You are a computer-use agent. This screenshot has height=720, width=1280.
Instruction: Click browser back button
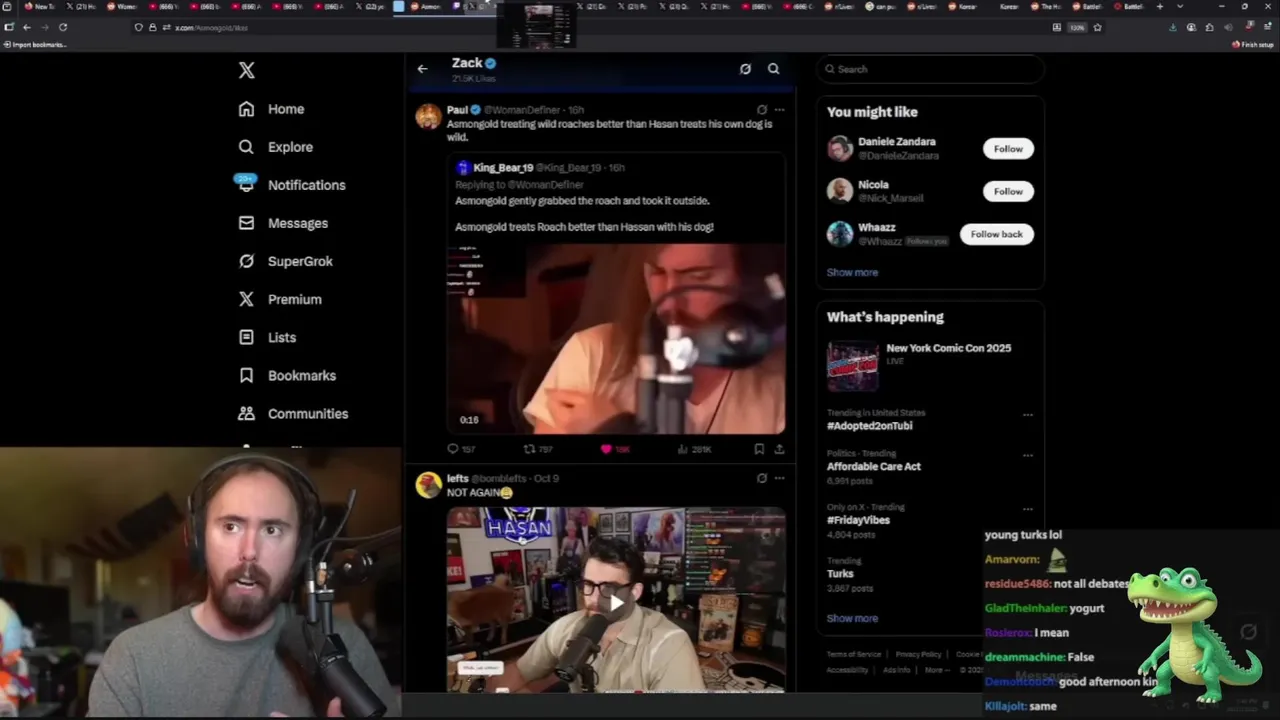pyautogui.click(x=26, y=27)
